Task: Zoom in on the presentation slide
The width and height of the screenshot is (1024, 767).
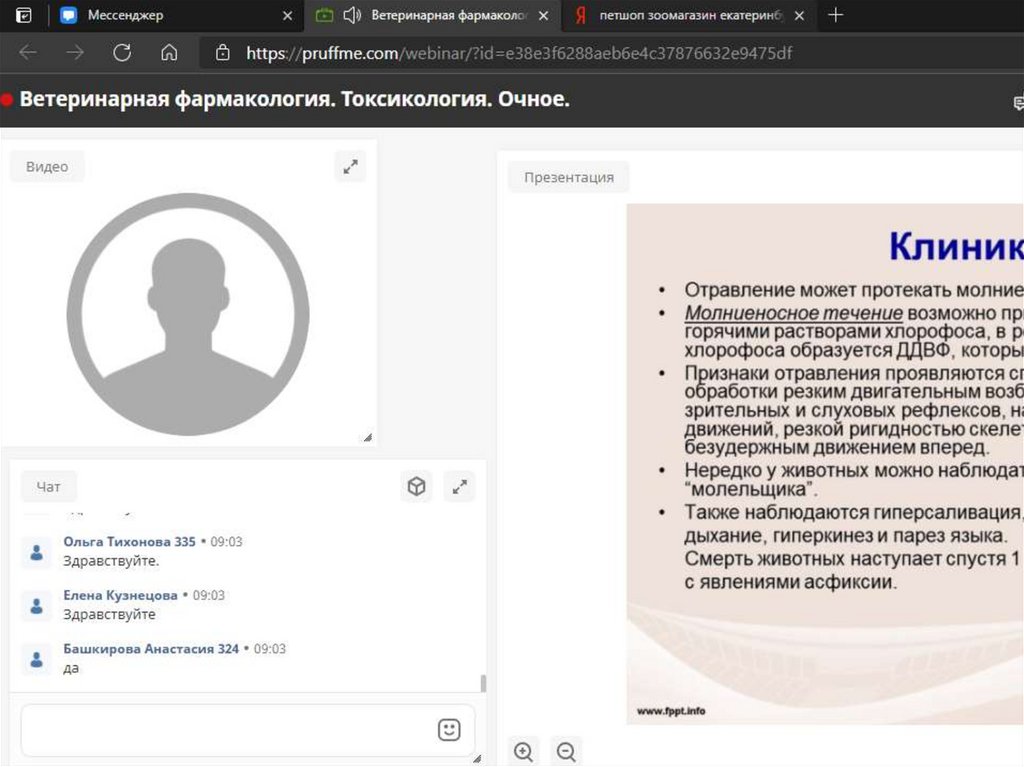Action: pyautogui.click(x=523, y=751)
